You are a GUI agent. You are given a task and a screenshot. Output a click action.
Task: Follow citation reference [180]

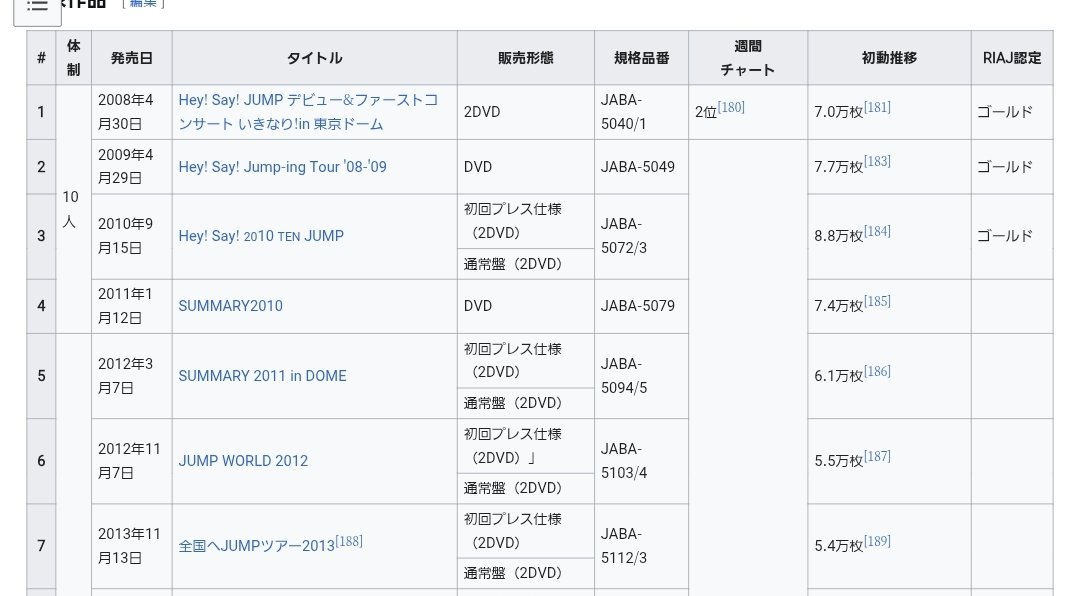731,107
